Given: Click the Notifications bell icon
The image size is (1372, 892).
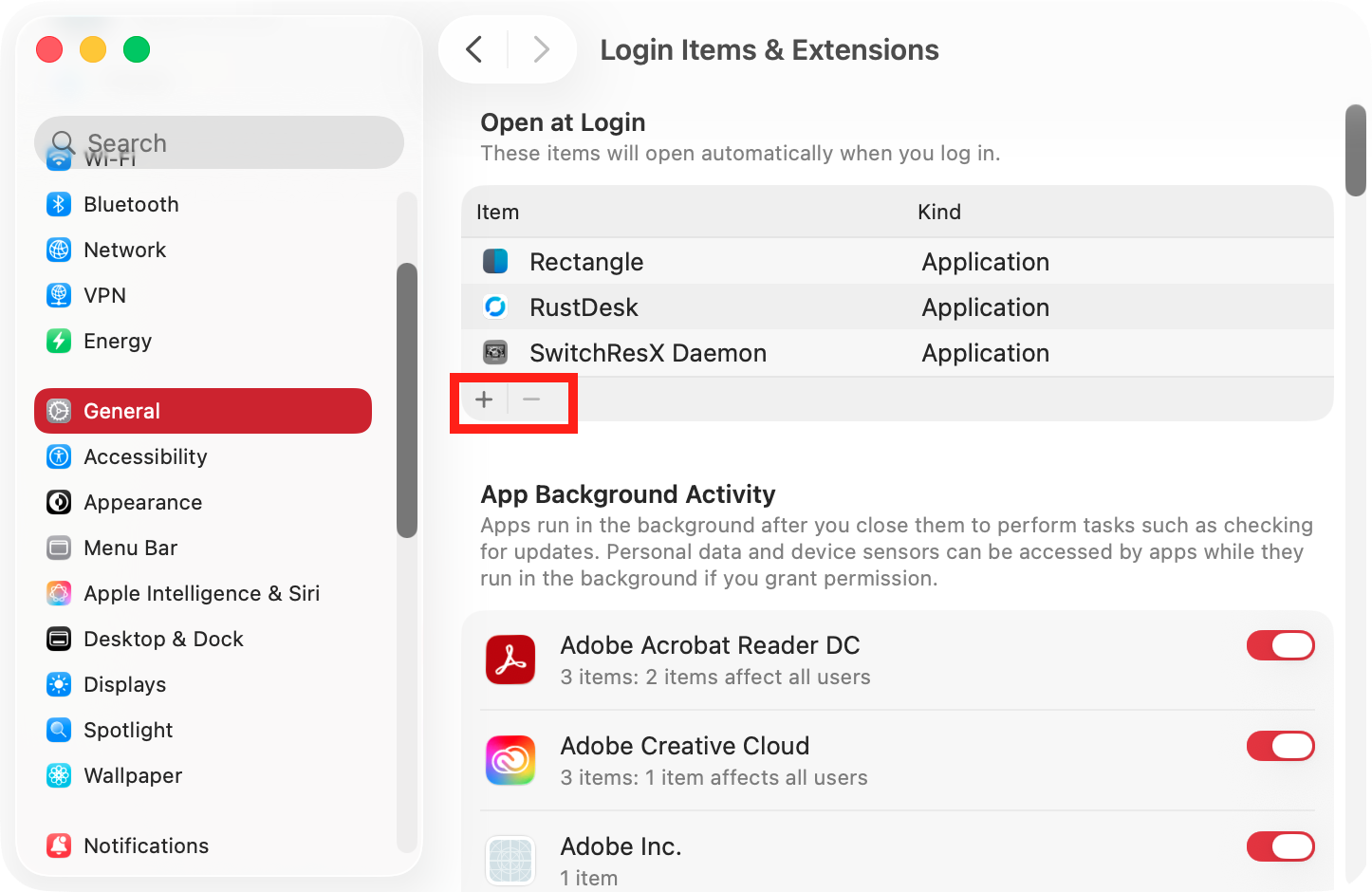Looking at the screenshot, I should [x=59, y=846].
